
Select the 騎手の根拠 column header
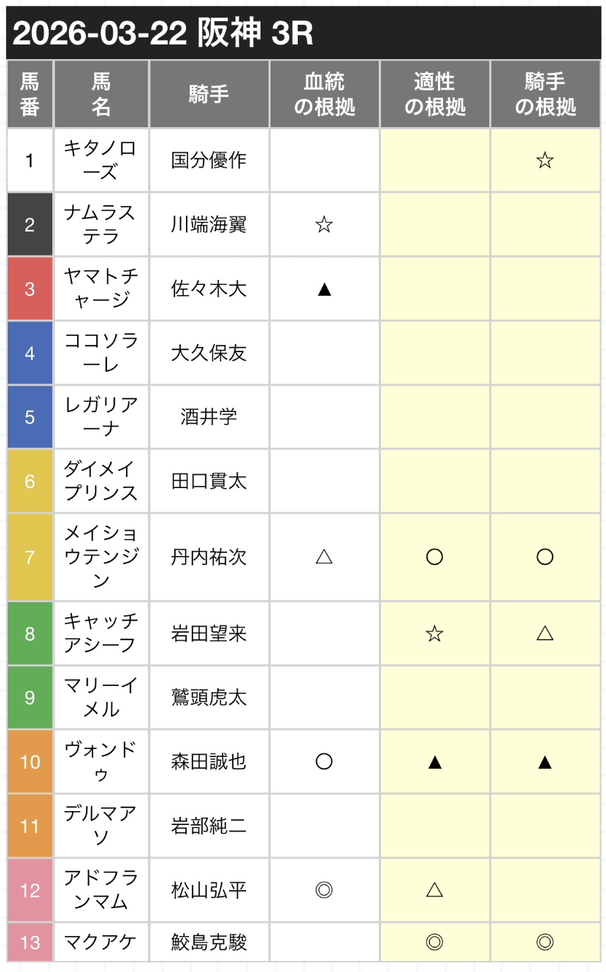(x=544, y=95)
